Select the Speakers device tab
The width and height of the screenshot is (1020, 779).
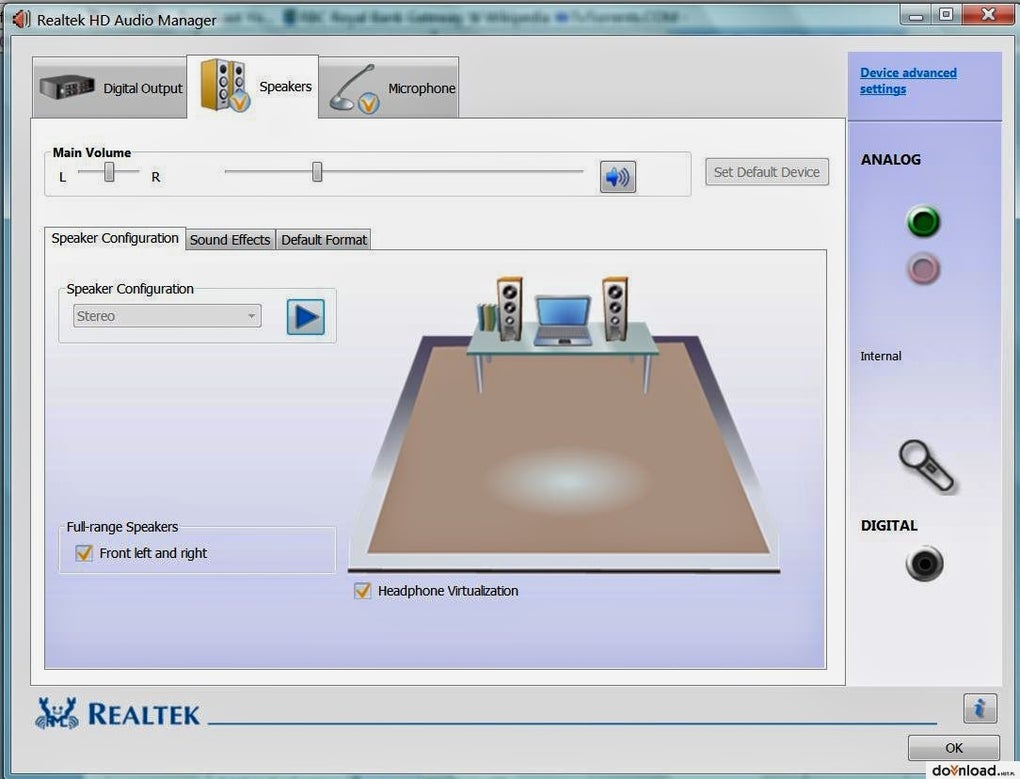tap(252, 86)
